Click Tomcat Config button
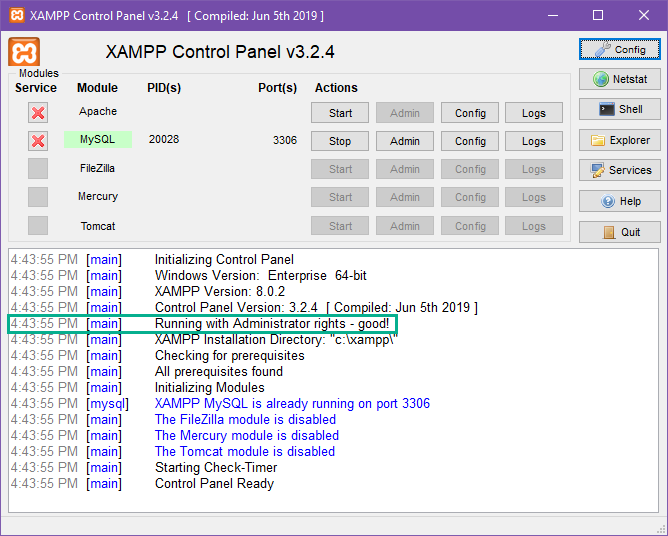The width and height of the screenshot is (668, 536). point(470,226)
